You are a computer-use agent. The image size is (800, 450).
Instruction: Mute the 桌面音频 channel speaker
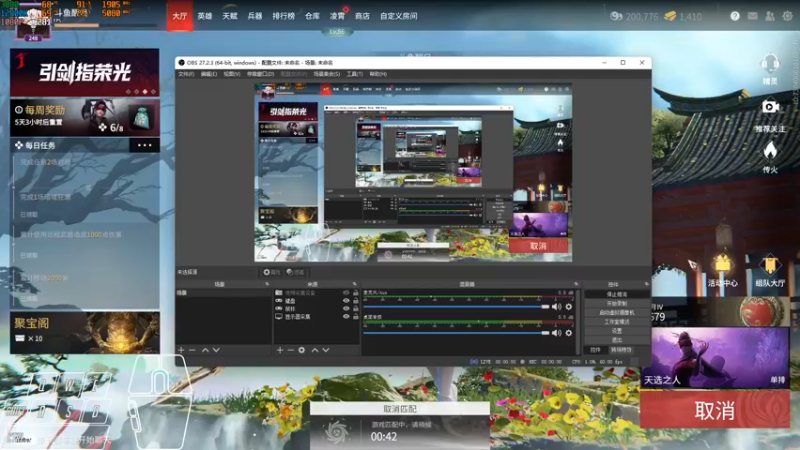click(557, 333)
